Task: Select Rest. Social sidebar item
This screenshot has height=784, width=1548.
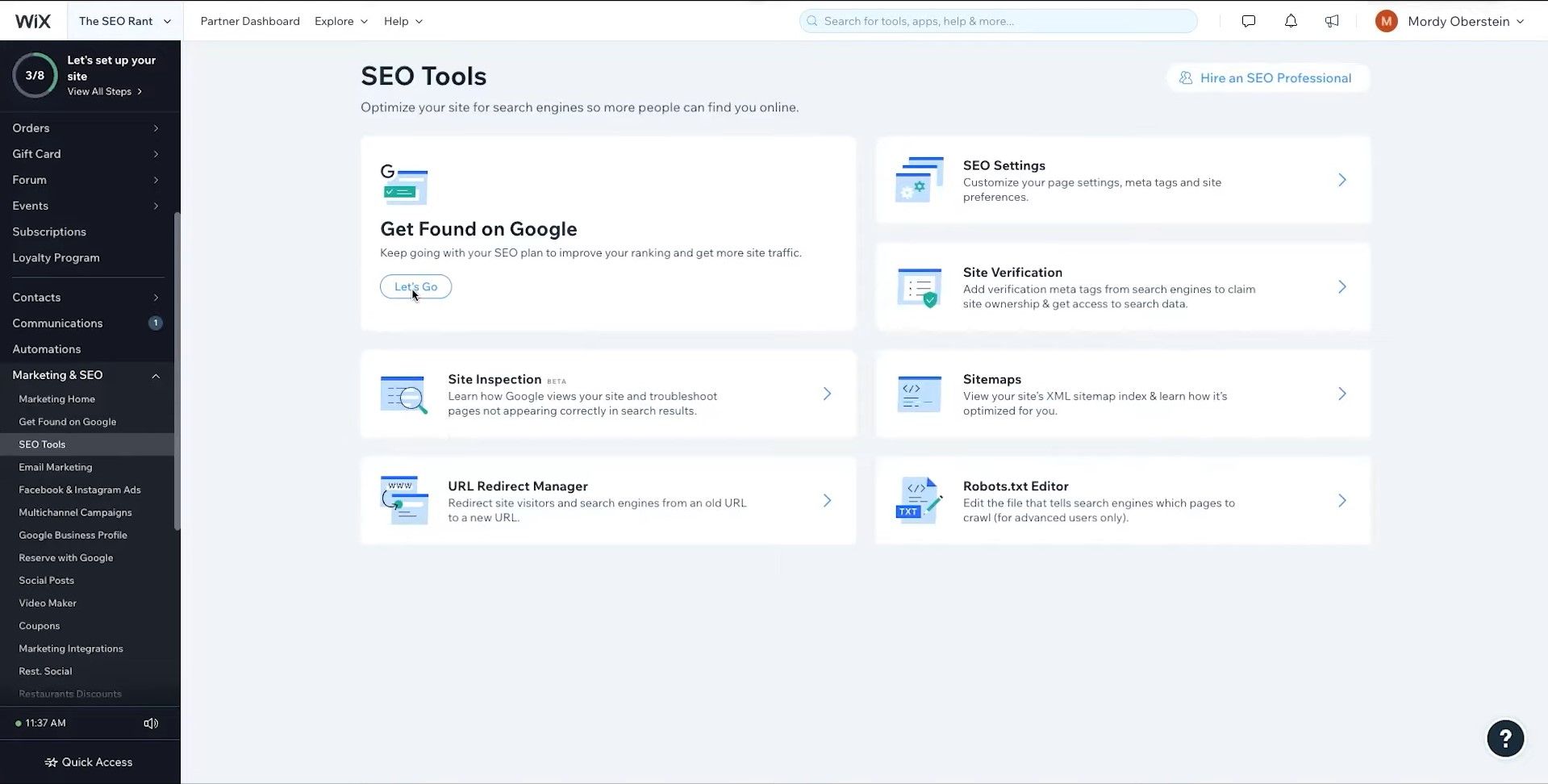Action: point(45,671)
